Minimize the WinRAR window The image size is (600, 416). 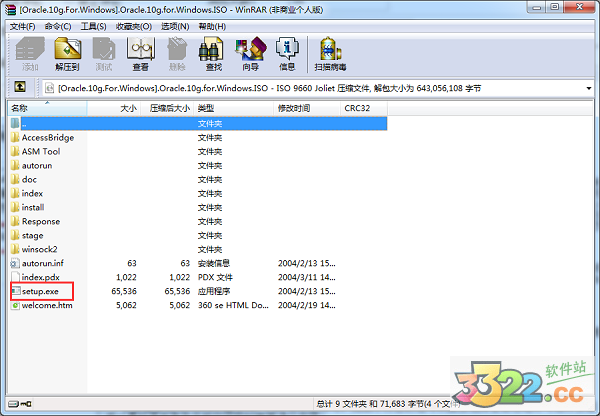click(536, 7)
